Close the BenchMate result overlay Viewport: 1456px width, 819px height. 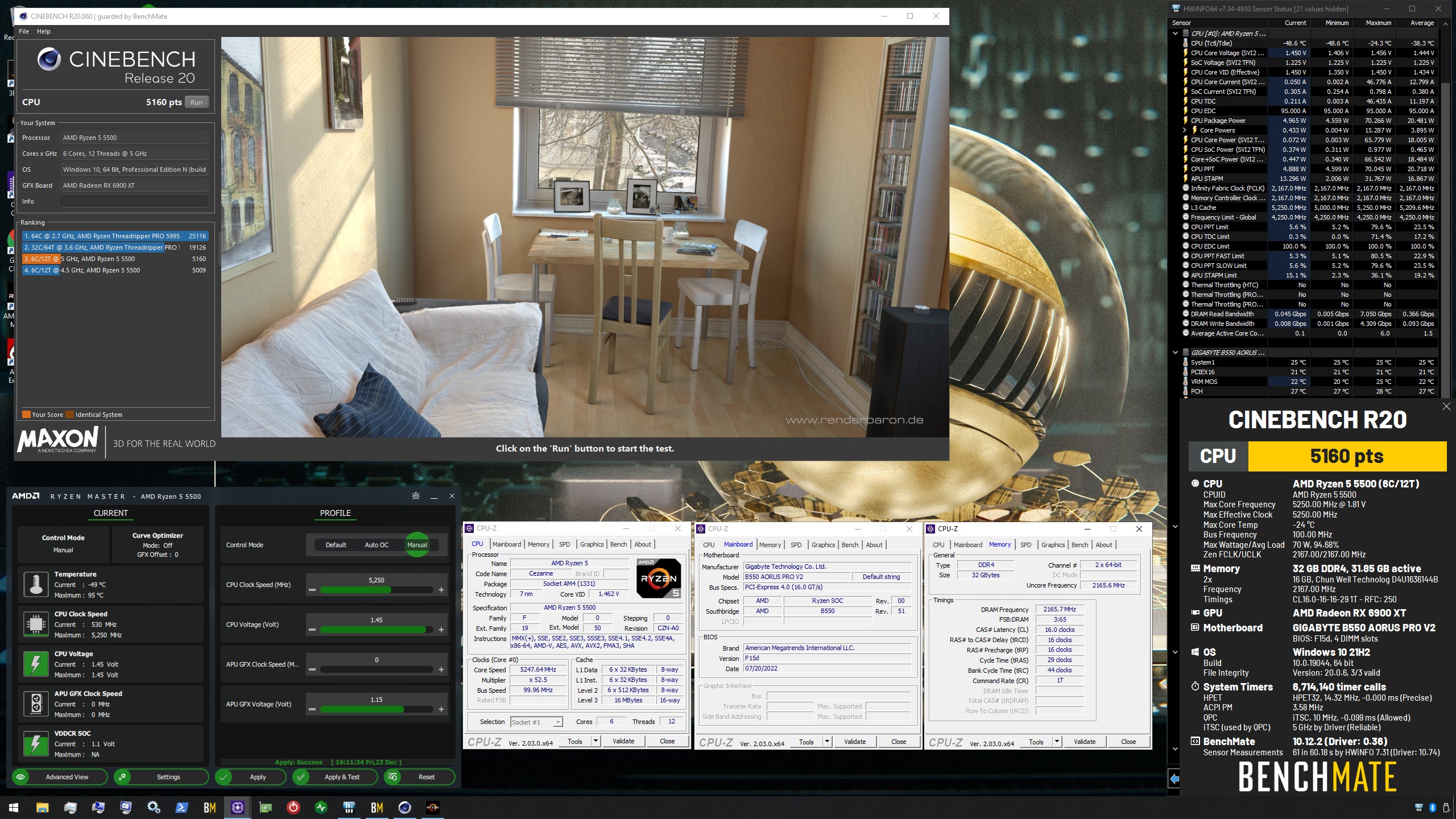tap(1446, 406)
